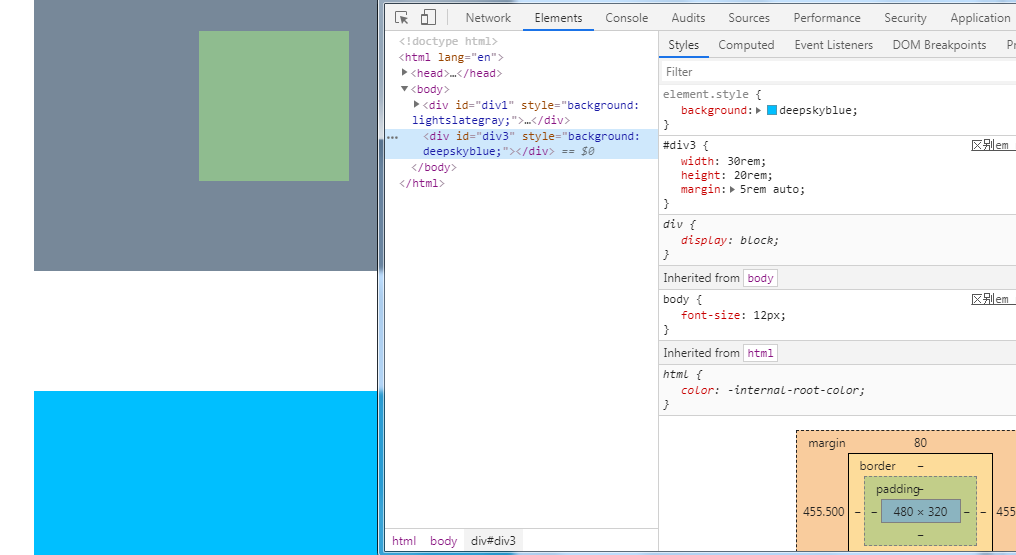The image size is (1016, 555).
Task: Switch to the Elements tab
Action: [558, 18]
